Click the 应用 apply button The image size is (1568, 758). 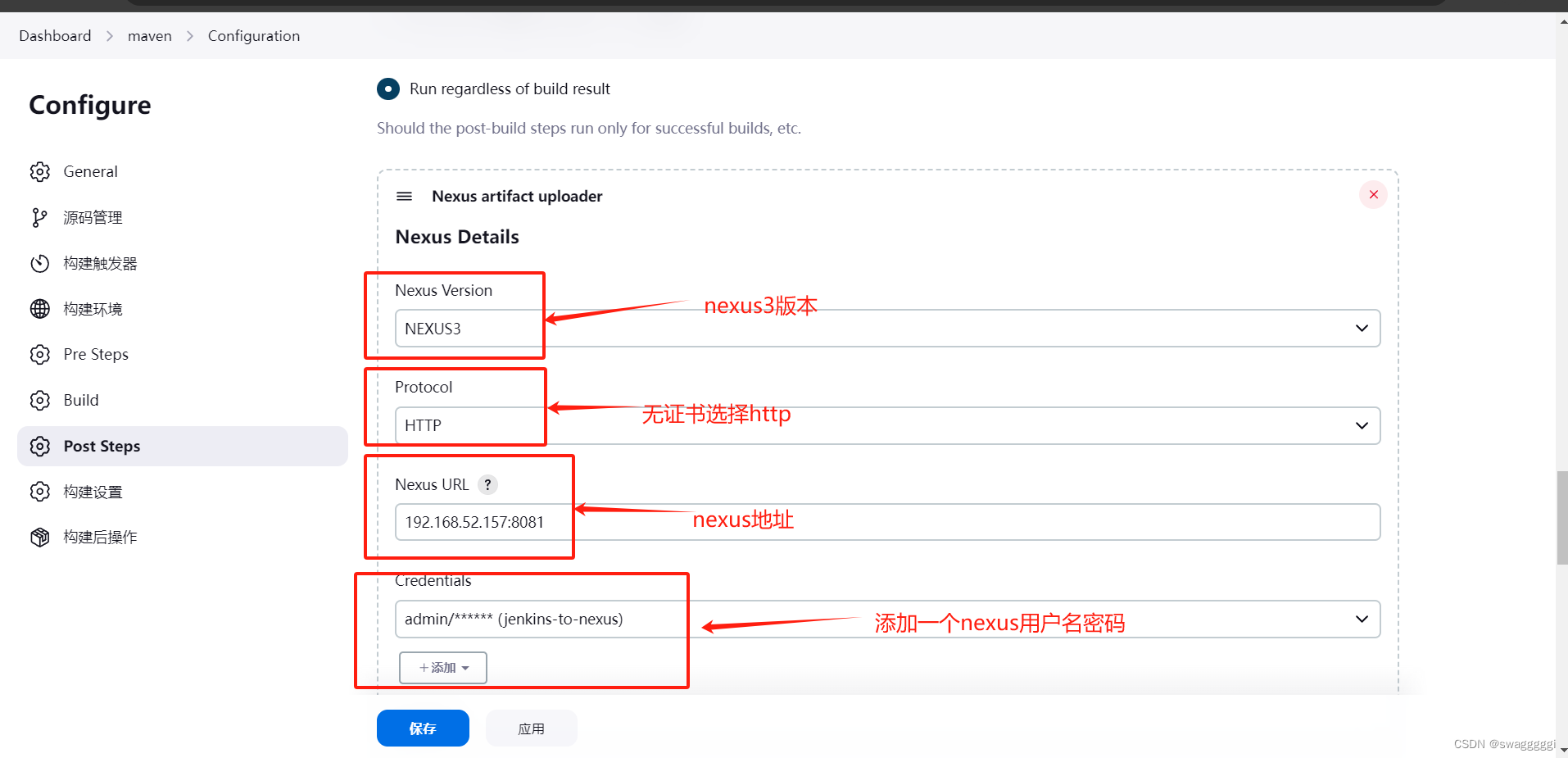(x=531, y=728)
